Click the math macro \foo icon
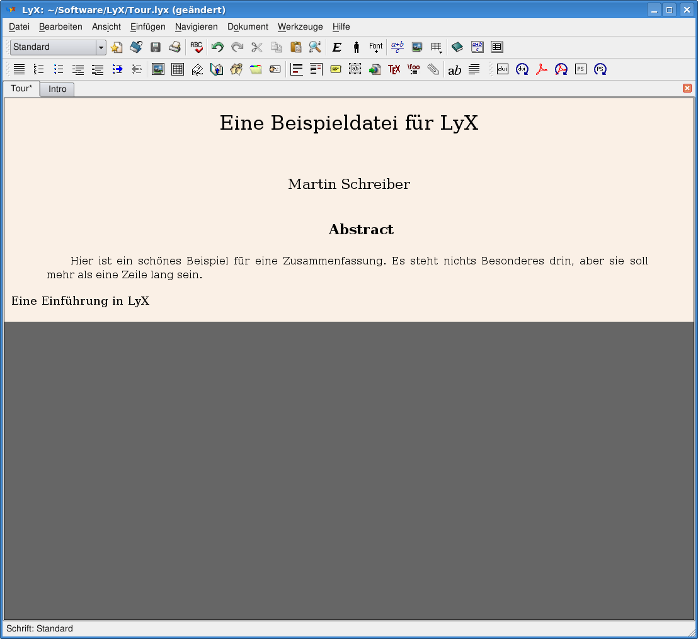 tap(414, 69)
